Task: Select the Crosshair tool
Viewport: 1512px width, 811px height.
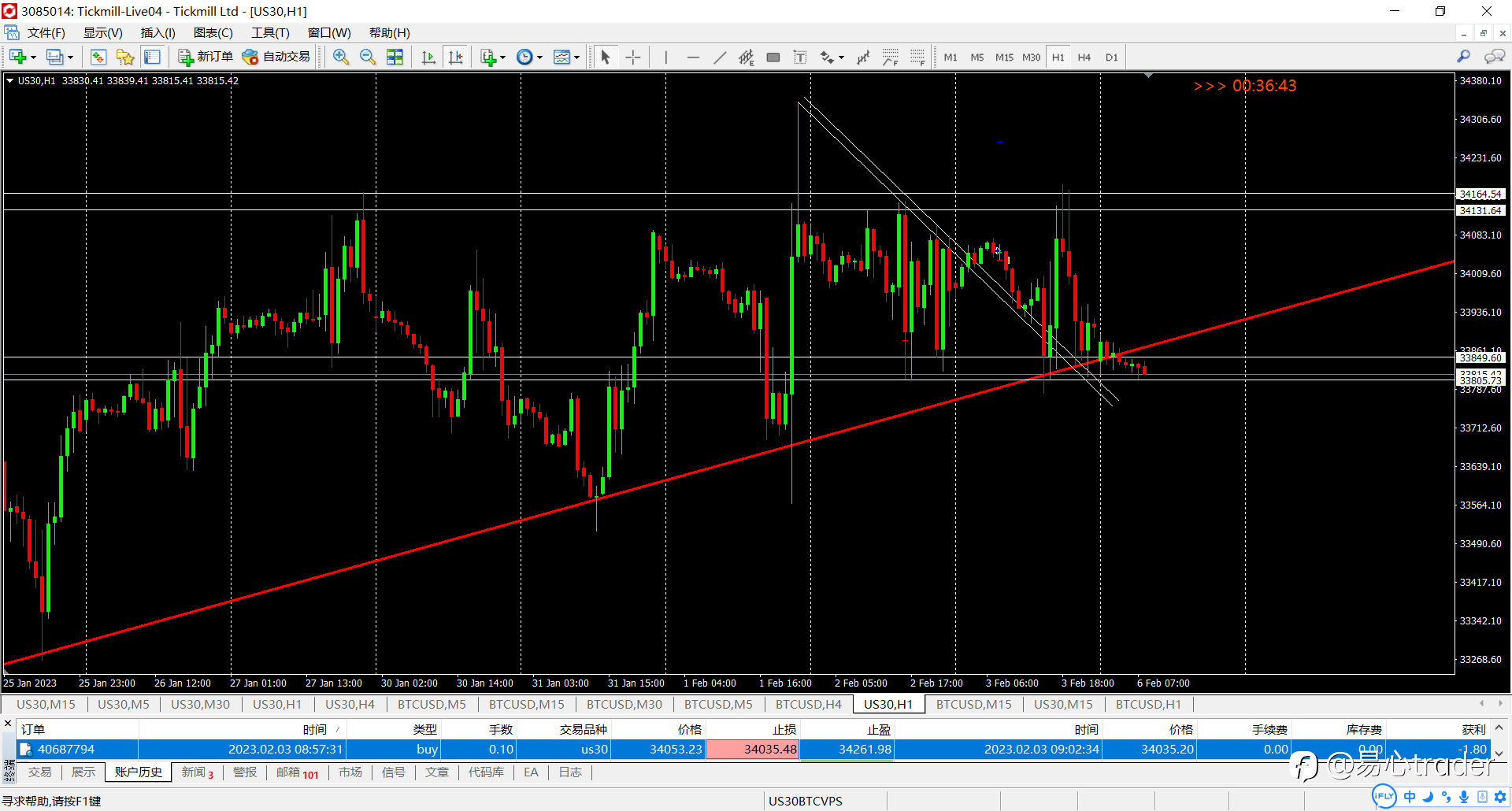Action: [x=632, y=57]
